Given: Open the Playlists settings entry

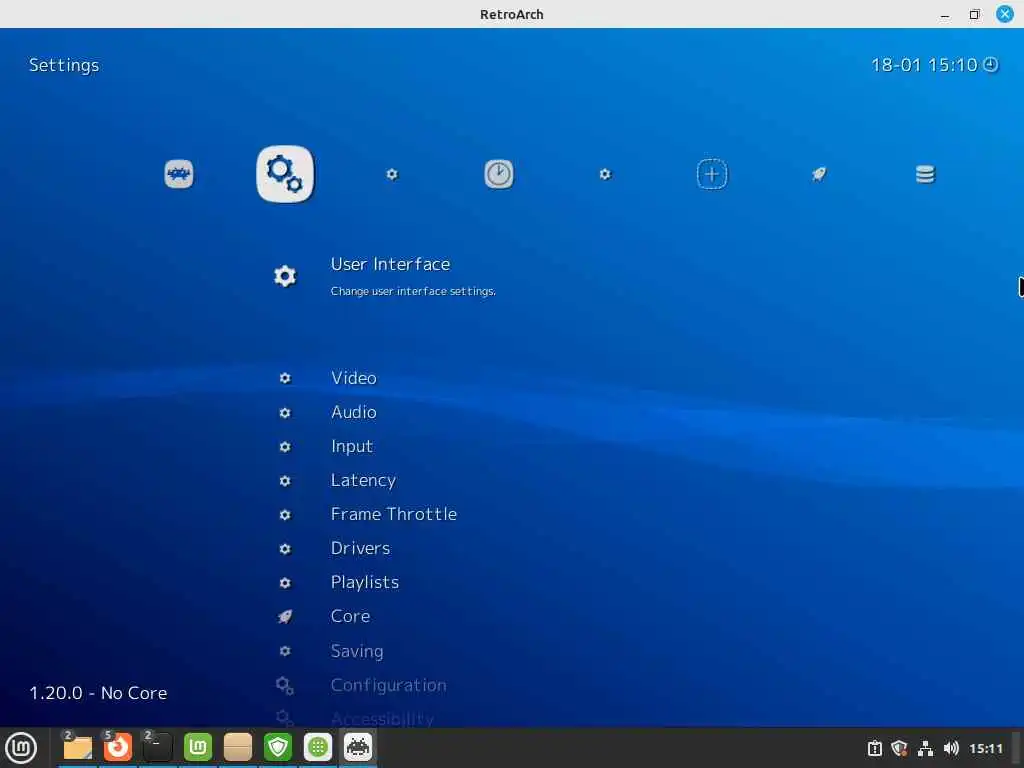Looking at the screenshot, I should [x=364, y=583].
